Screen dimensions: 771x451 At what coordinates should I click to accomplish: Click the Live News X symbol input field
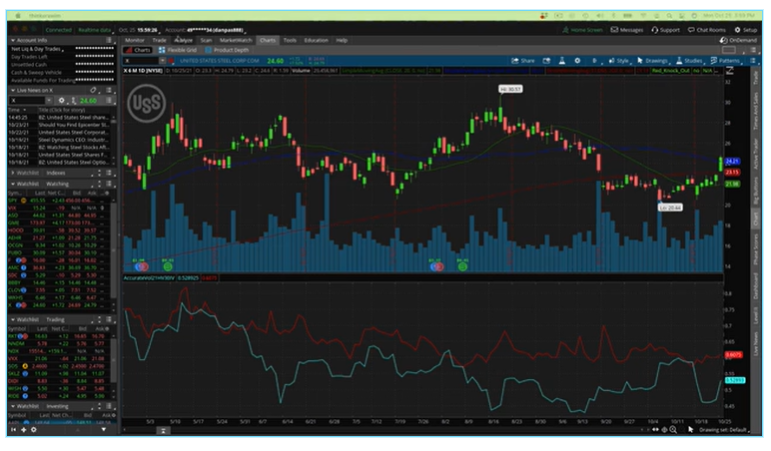pos(27,100)
